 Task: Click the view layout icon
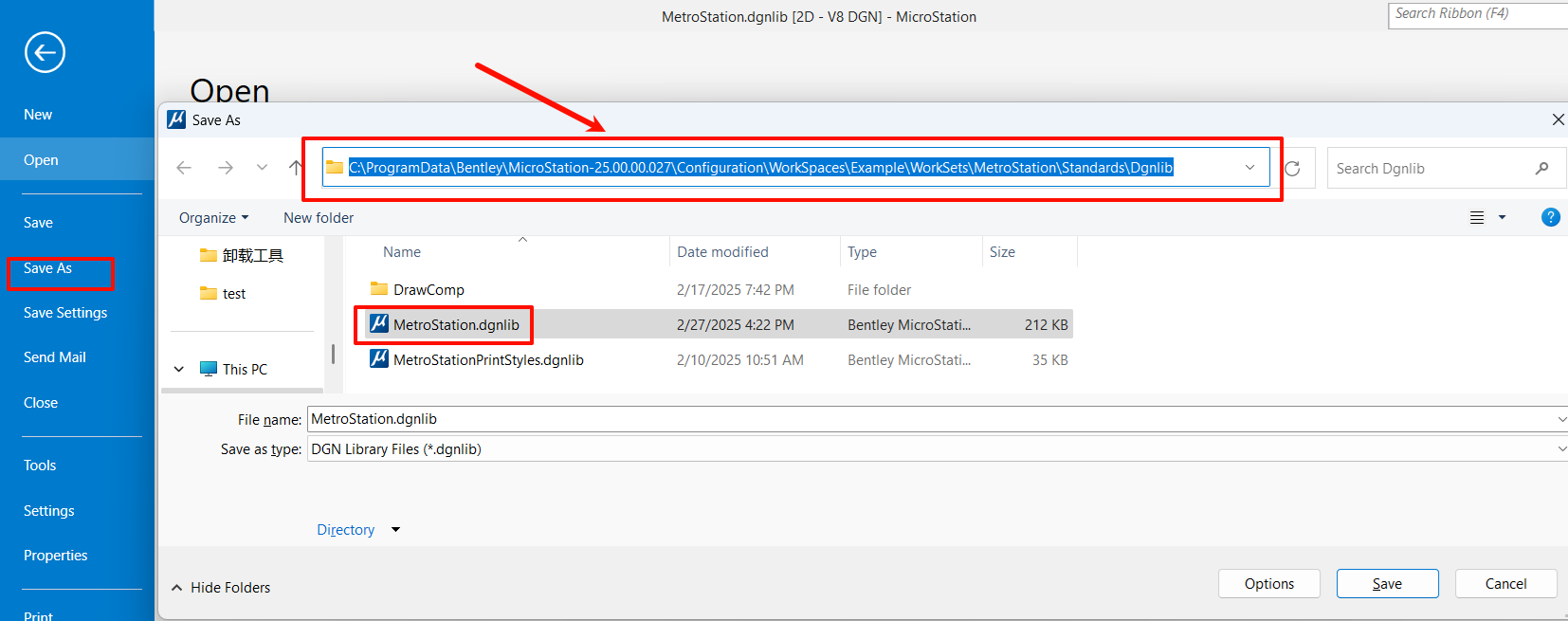[1477, 218]
